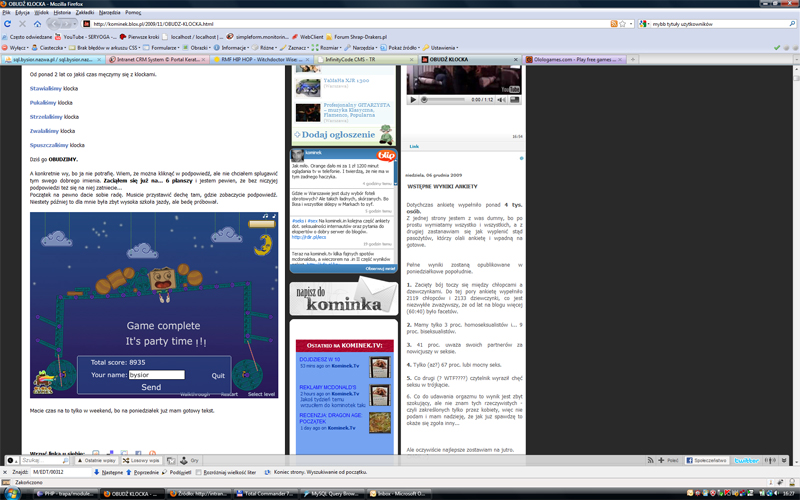Image resolution: width=800 pixels, height=500 pixels.
Task: Open the Stawialiśmy link
Action: coord(45,89)
